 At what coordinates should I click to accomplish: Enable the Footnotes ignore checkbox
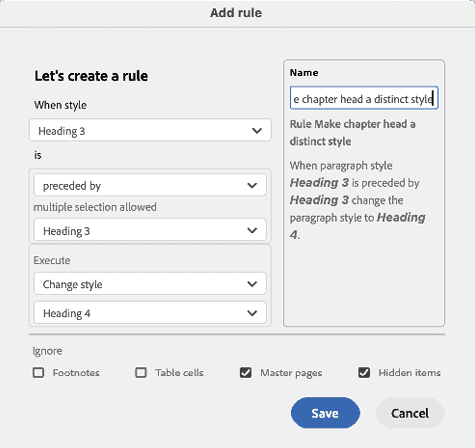tap(38, 372)
